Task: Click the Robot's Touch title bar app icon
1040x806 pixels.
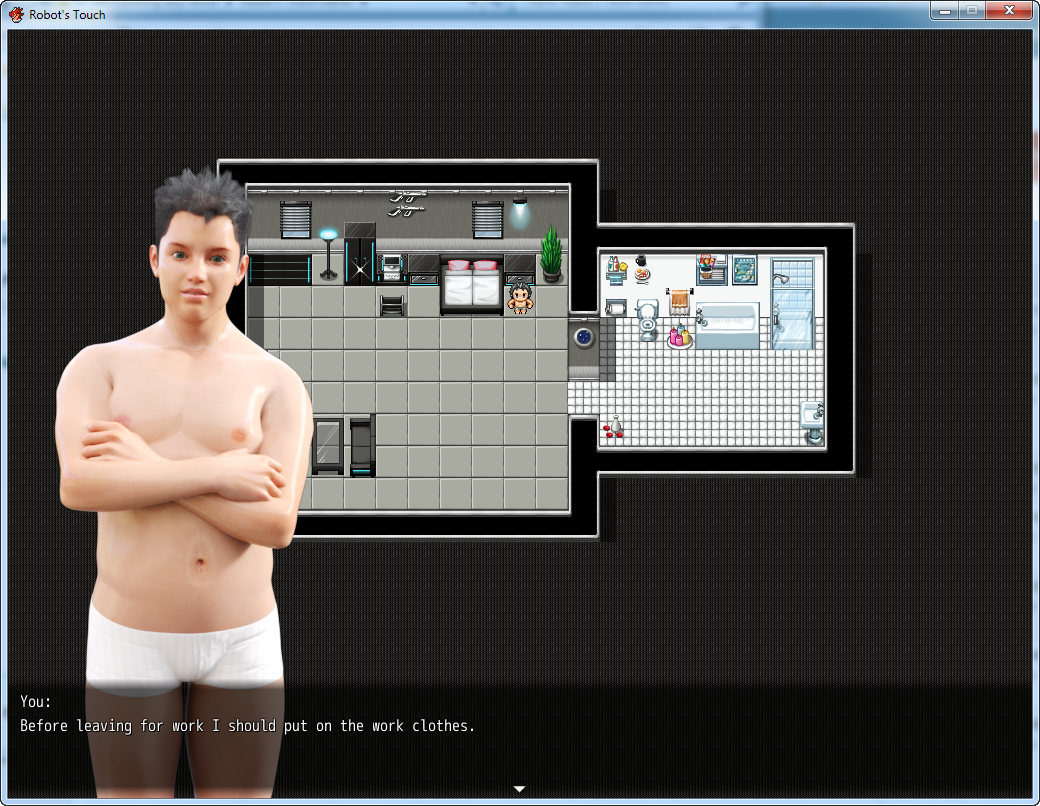Action: 16,14
